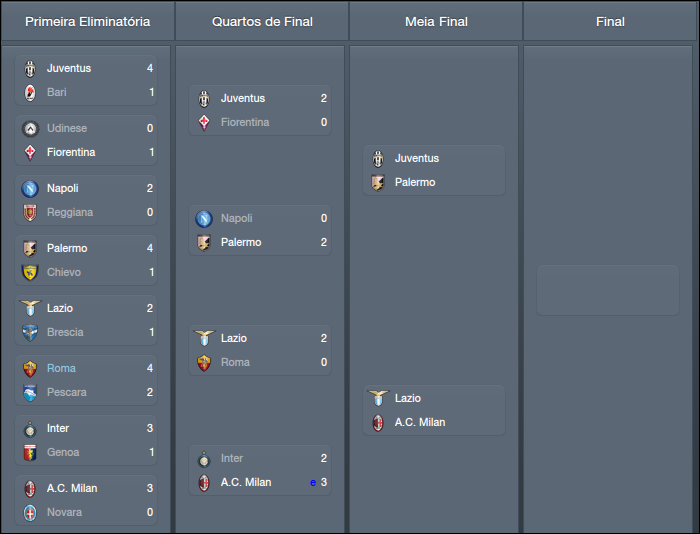Click the empty Final match box
Viewport: 700px width, 534px height.
click(608, 290)
